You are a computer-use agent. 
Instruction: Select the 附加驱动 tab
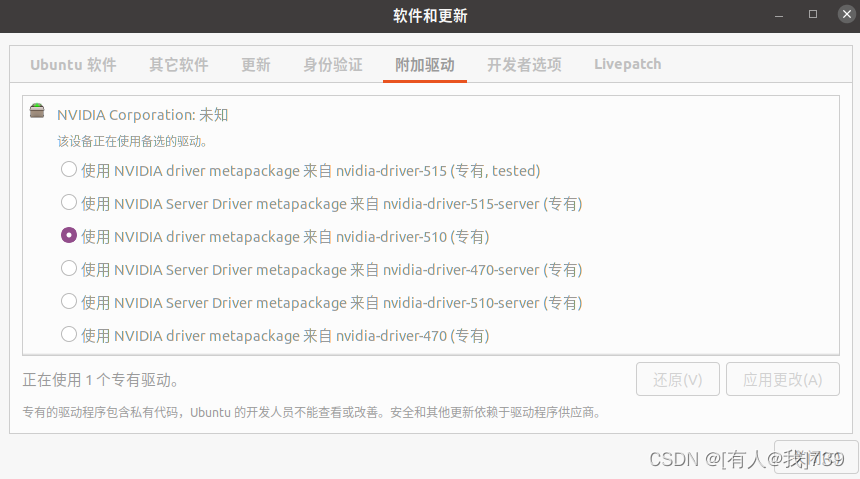425,65
